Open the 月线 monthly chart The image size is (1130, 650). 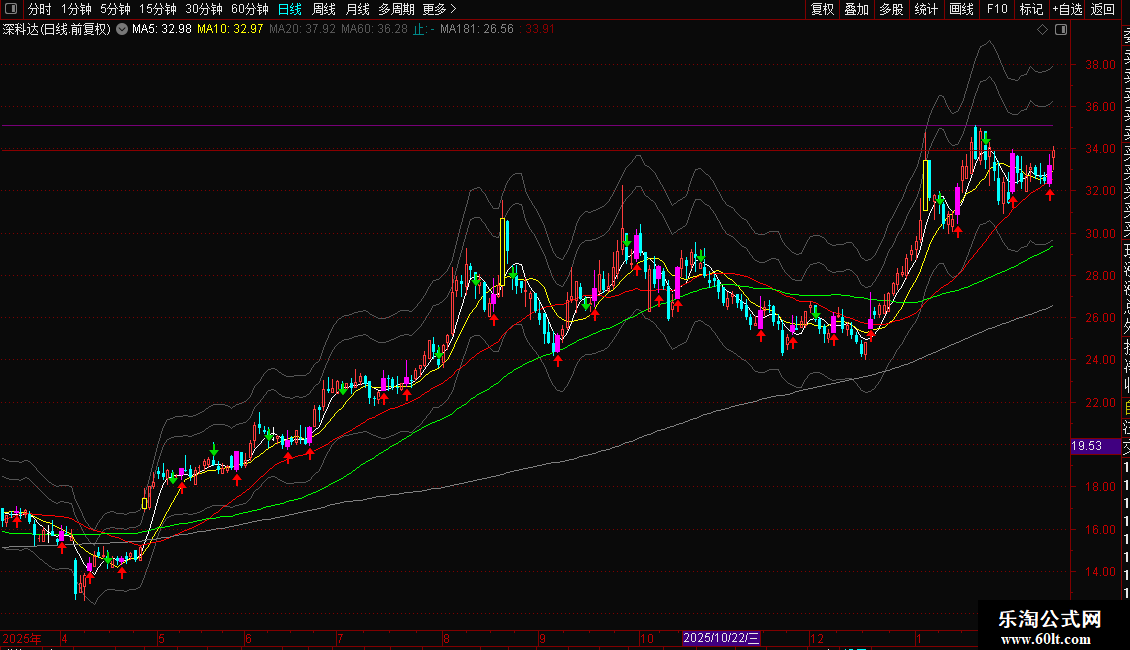(357, 9)
